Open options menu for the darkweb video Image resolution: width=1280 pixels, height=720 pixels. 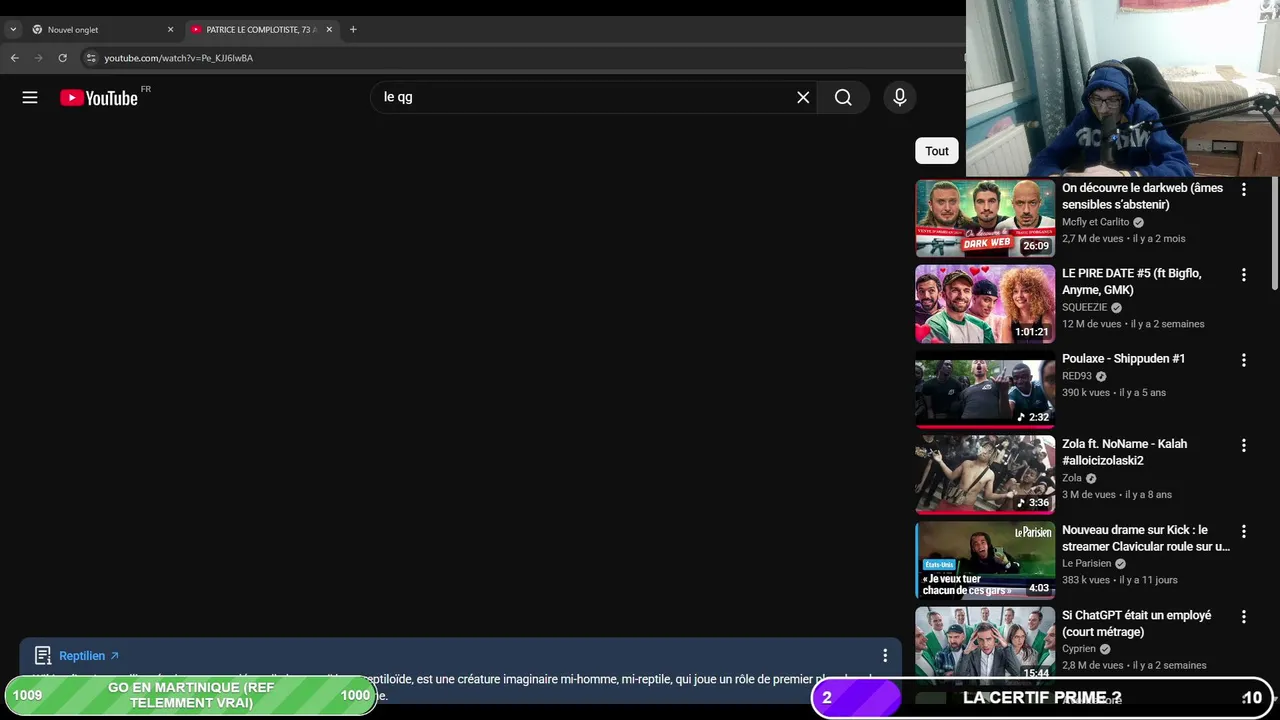[1244, 189]
